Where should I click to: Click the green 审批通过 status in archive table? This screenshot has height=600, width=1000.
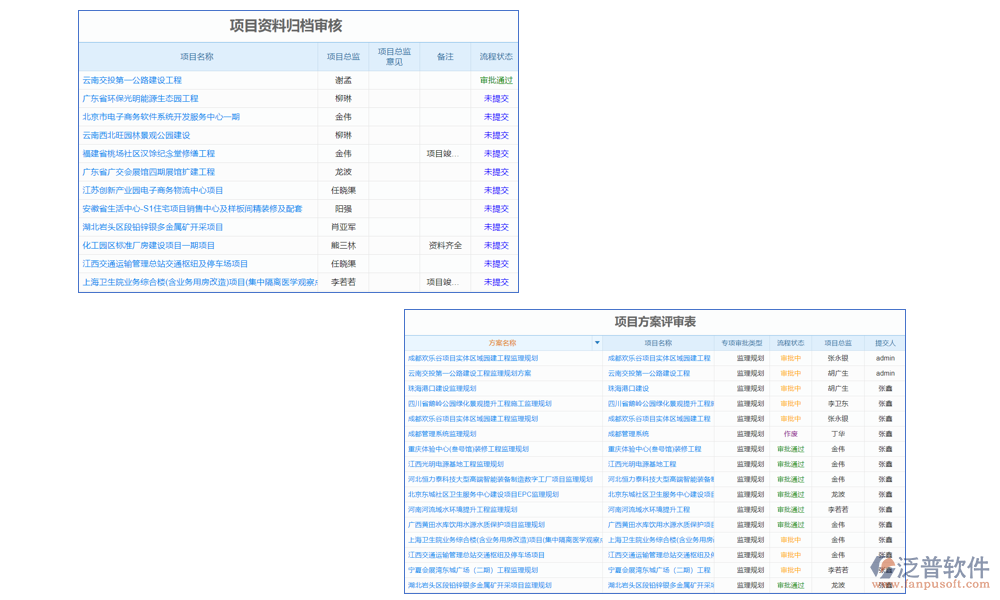(495, 80)
